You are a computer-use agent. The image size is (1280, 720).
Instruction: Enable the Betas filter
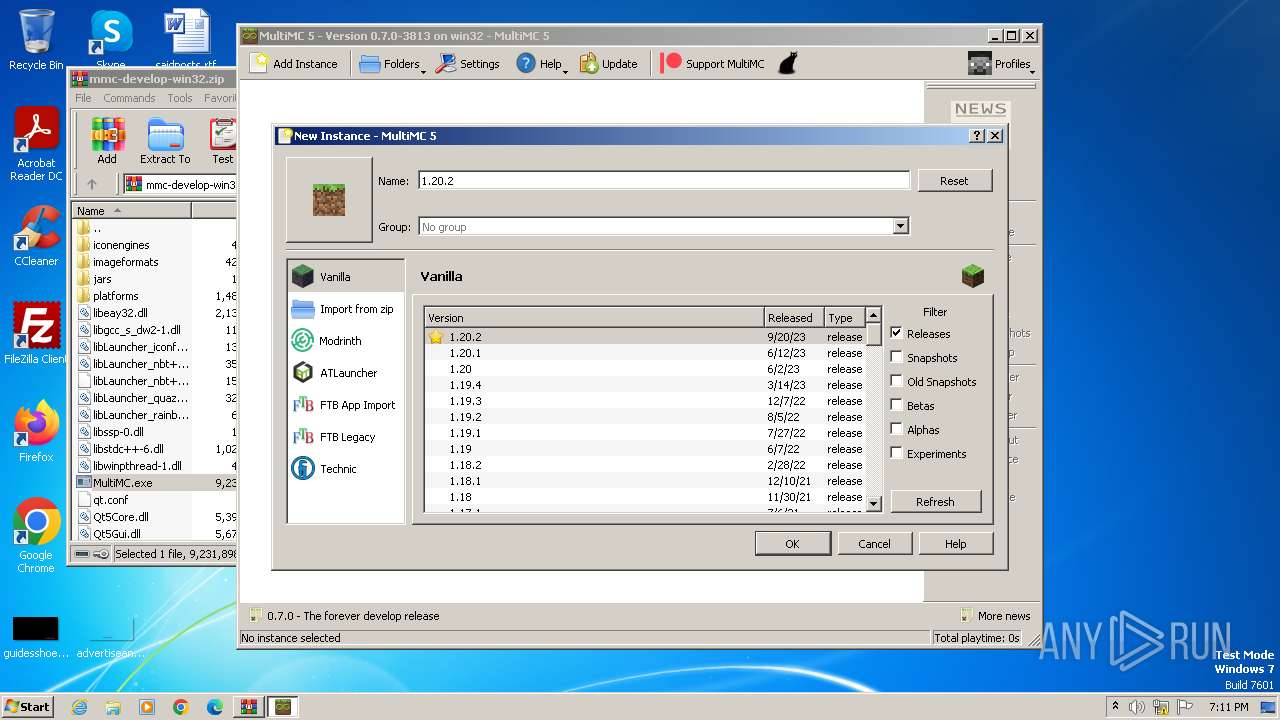tap(897, 405)
